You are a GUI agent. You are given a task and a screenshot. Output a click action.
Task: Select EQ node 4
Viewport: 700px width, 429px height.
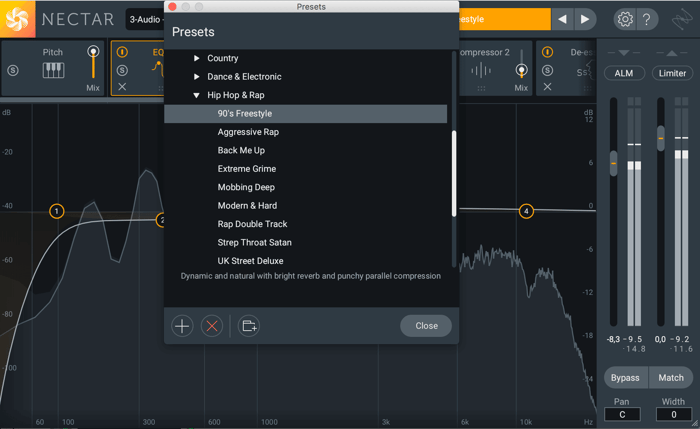click(x=526, y=211)
